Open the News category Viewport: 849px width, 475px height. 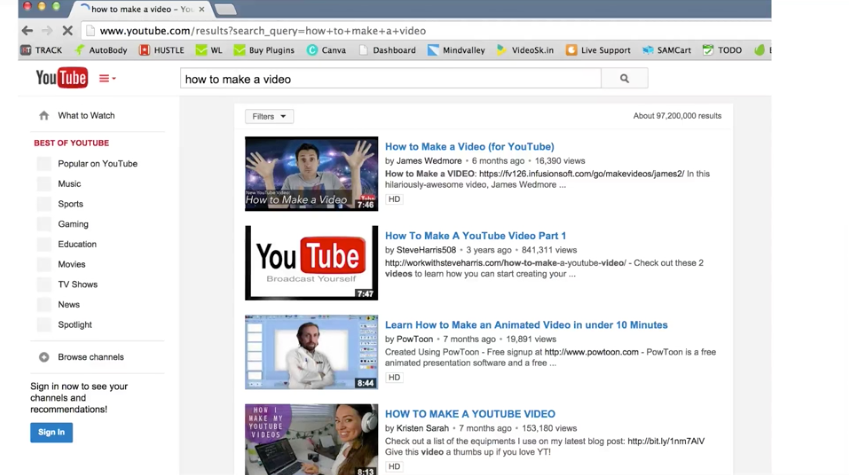click(69, 304)
